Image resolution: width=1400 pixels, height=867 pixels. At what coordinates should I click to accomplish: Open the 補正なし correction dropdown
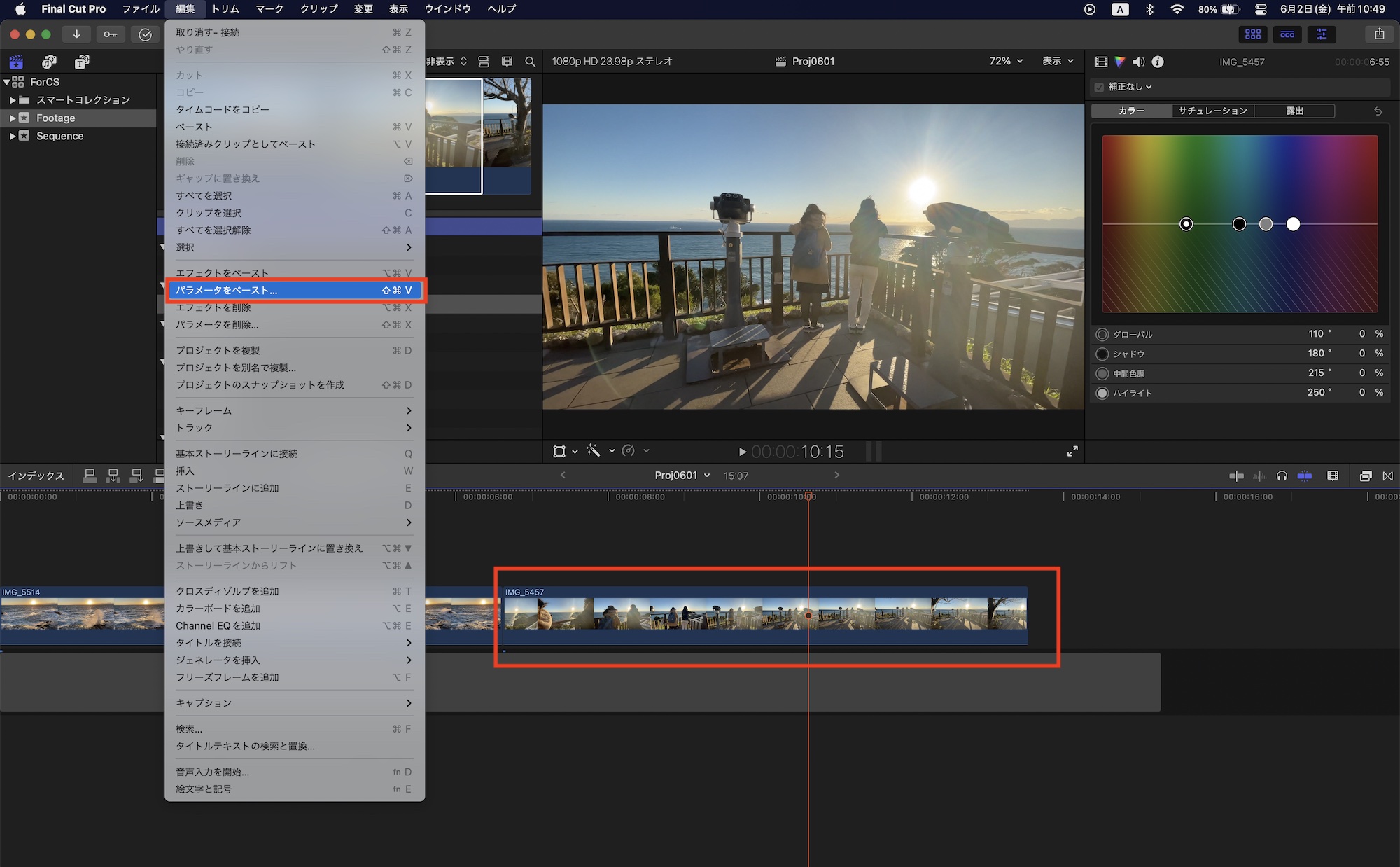tap(1130, 87)
